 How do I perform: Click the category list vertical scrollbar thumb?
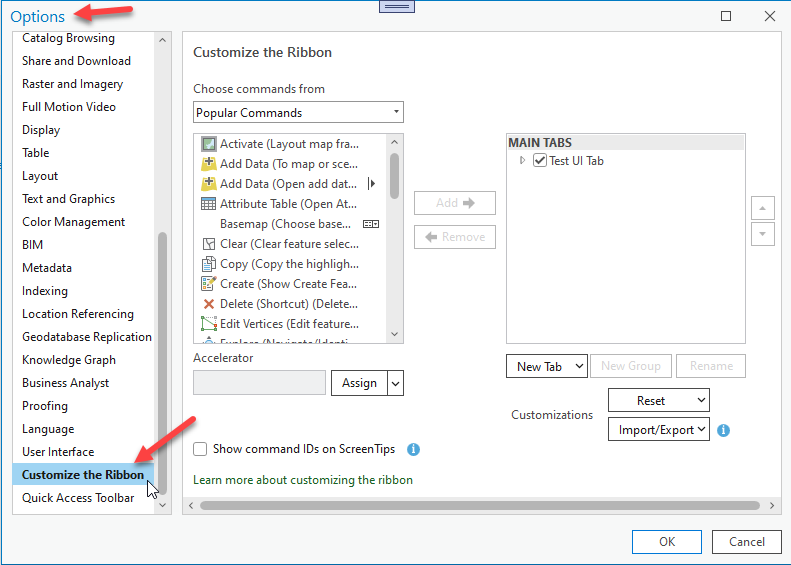pyautogui.click(x=162, y=363)
